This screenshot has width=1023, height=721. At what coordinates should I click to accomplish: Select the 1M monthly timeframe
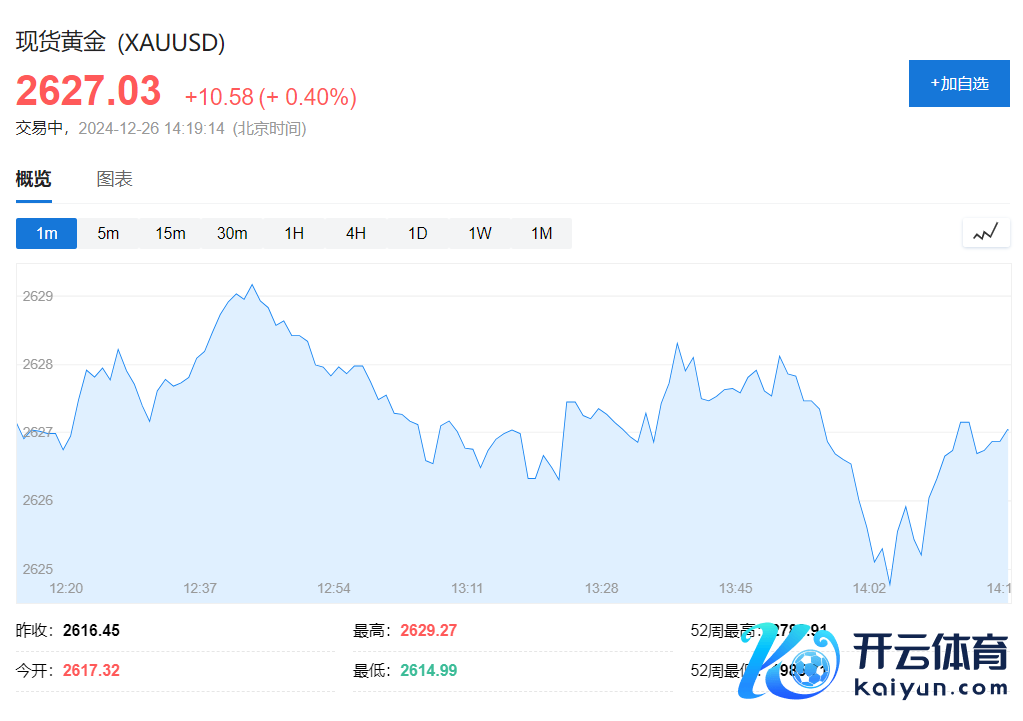541,234
